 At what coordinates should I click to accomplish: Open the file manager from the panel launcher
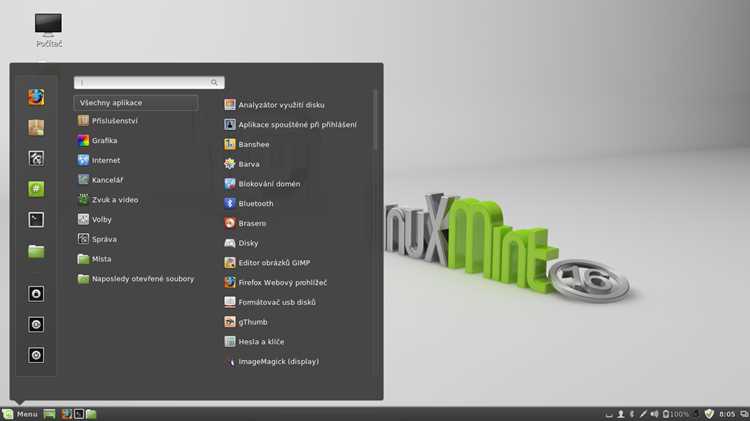tap(91, 414)
